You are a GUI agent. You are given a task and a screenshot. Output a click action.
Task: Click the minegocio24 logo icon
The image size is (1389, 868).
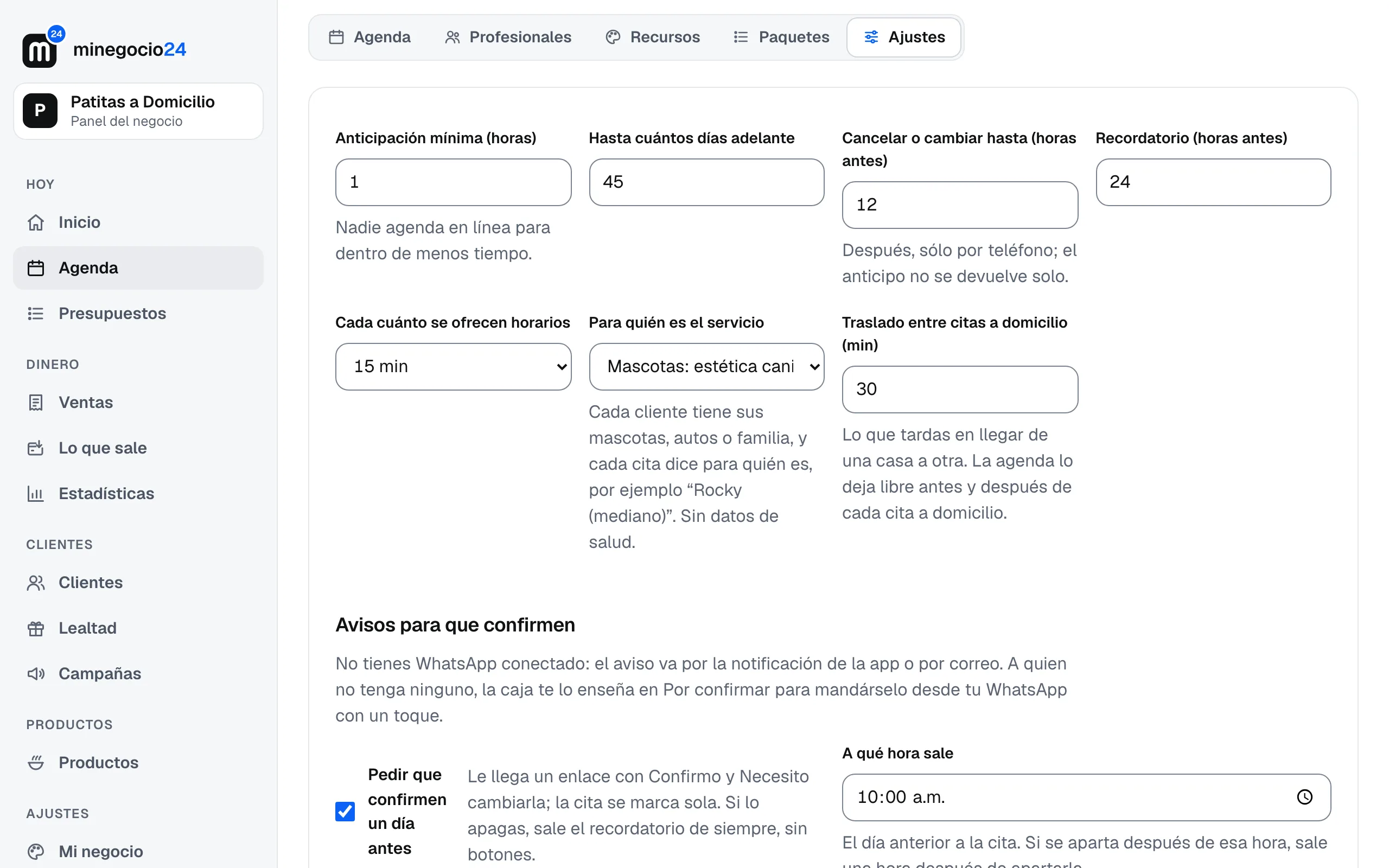[x=42, y=48]
